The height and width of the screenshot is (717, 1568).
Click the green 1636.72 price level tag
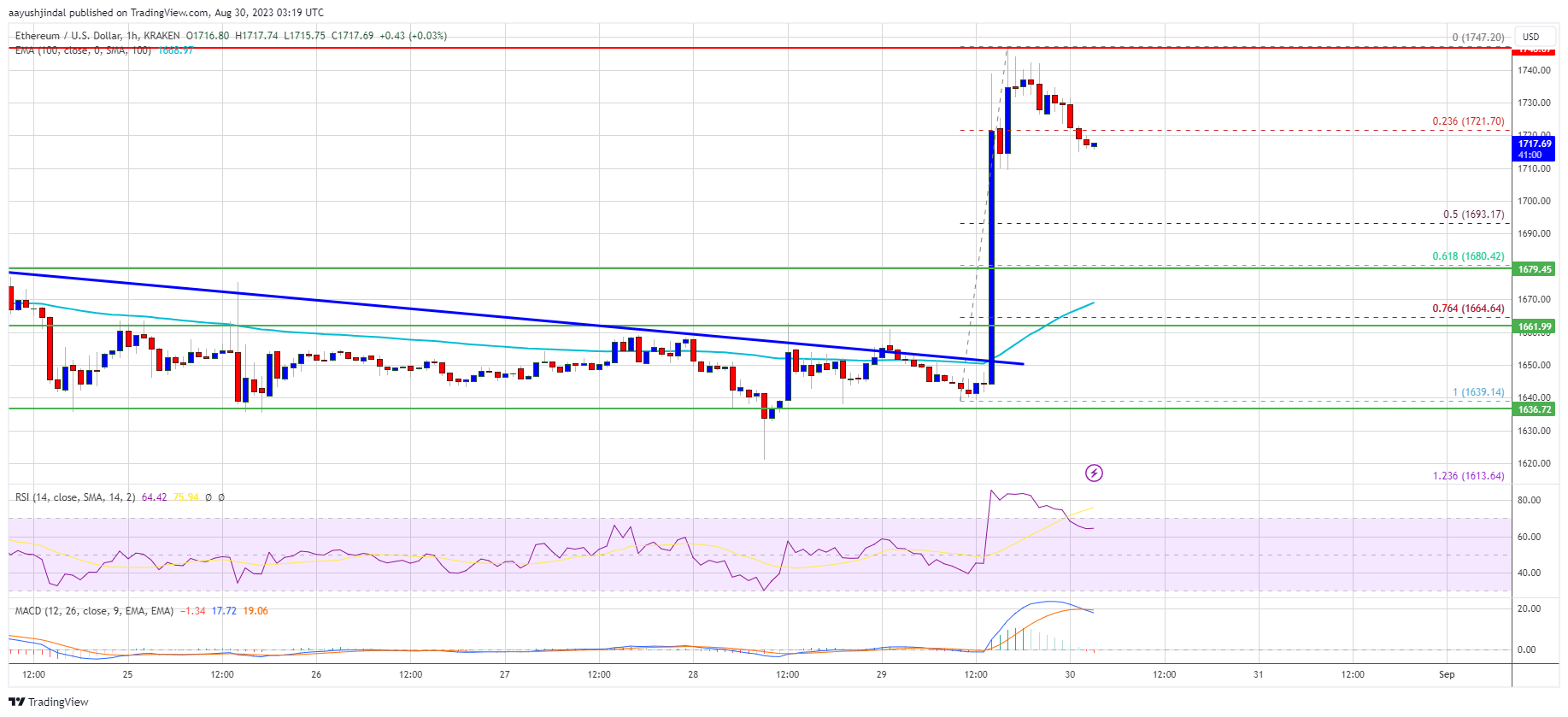point(1534,409)
